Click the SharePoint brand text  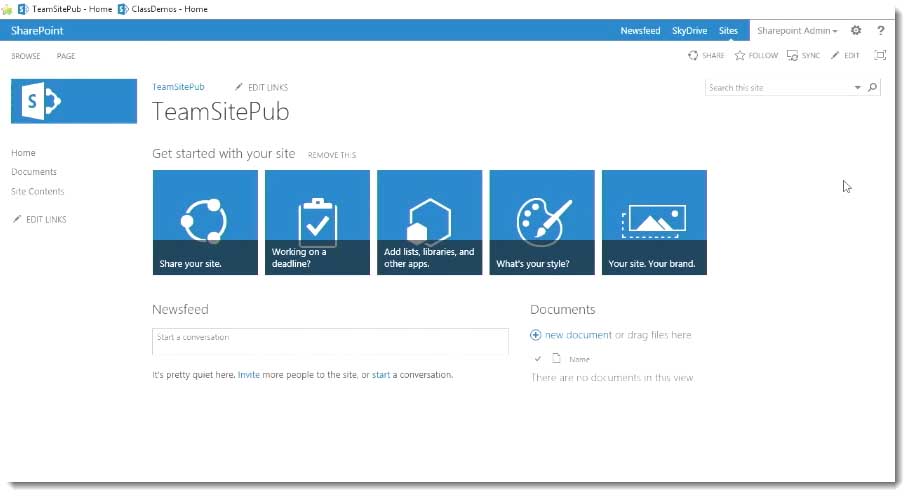[37, 31]
